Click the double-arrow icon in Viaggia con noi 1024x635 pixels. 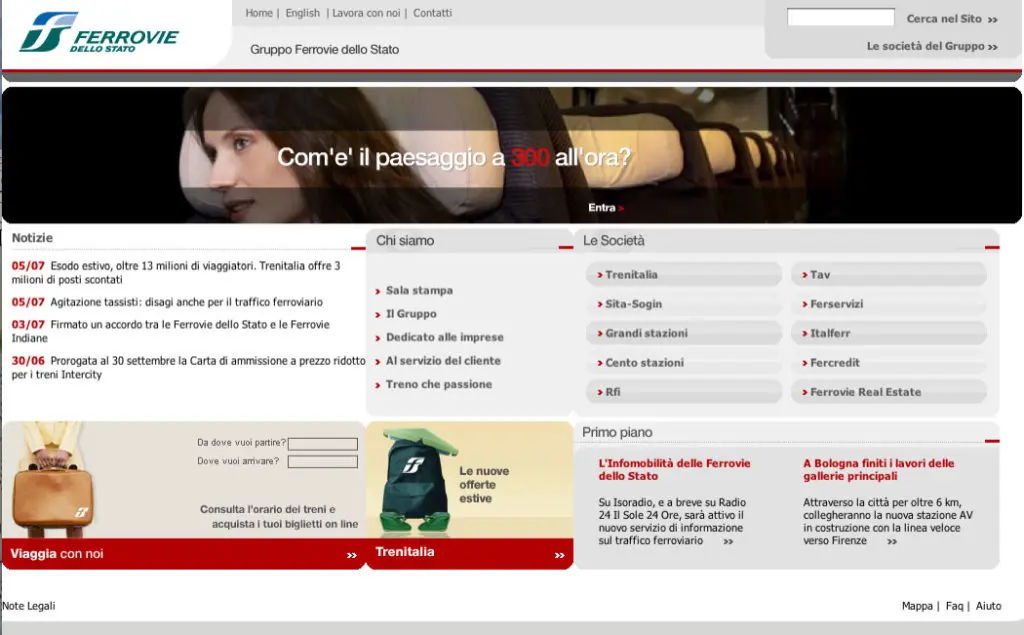click(x=352, y=555)
